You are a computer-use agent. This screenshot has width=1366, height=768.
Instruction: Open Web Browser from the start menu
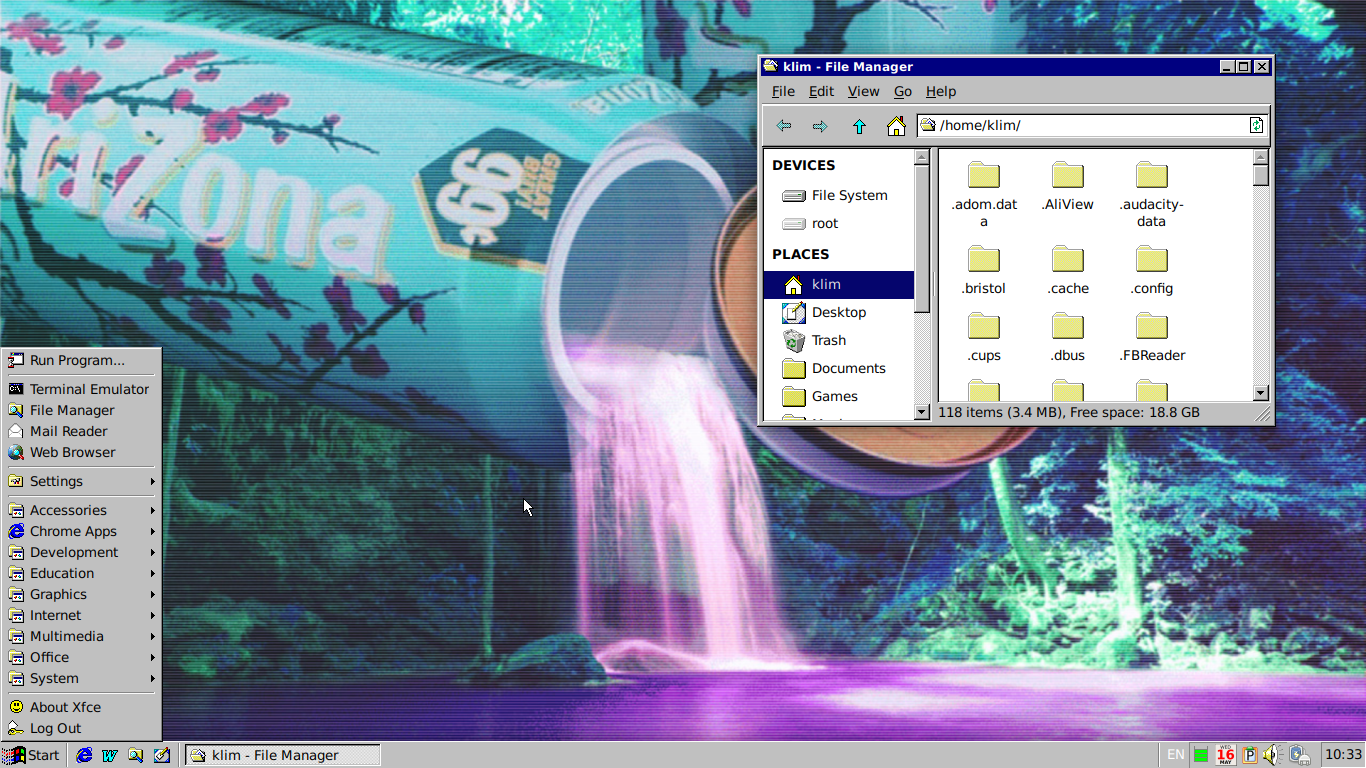[x=82, y=452]
